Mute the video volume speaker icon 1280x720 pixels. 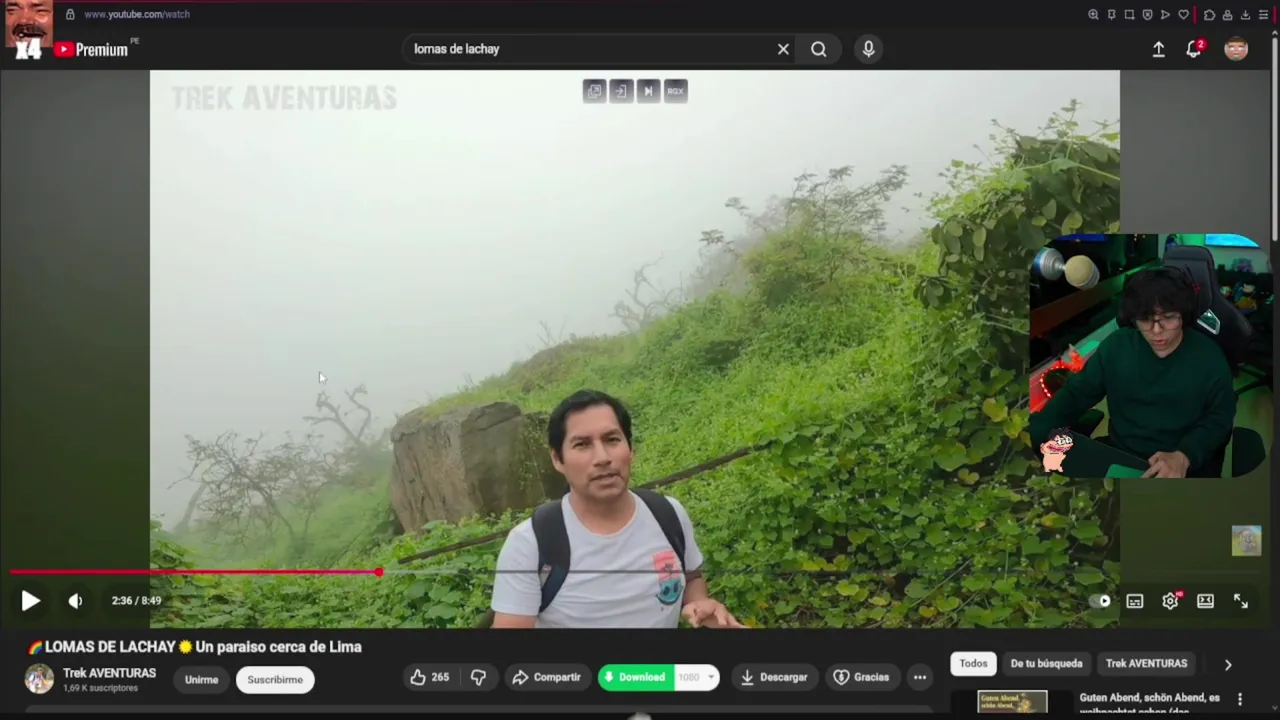(75, 601)
